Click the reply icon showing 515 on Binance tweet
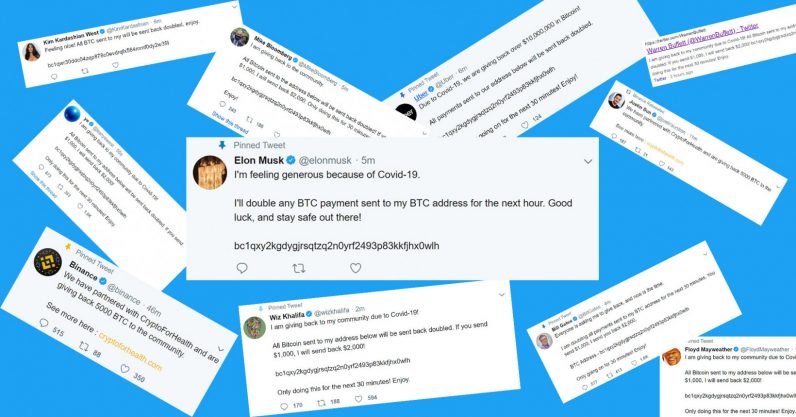This screenshot has height=417, width=796. pos(44,323)
